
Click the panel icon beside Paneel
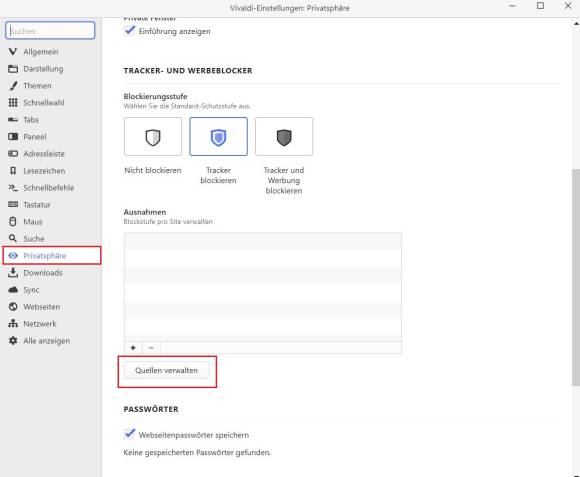tap(13, 136)
